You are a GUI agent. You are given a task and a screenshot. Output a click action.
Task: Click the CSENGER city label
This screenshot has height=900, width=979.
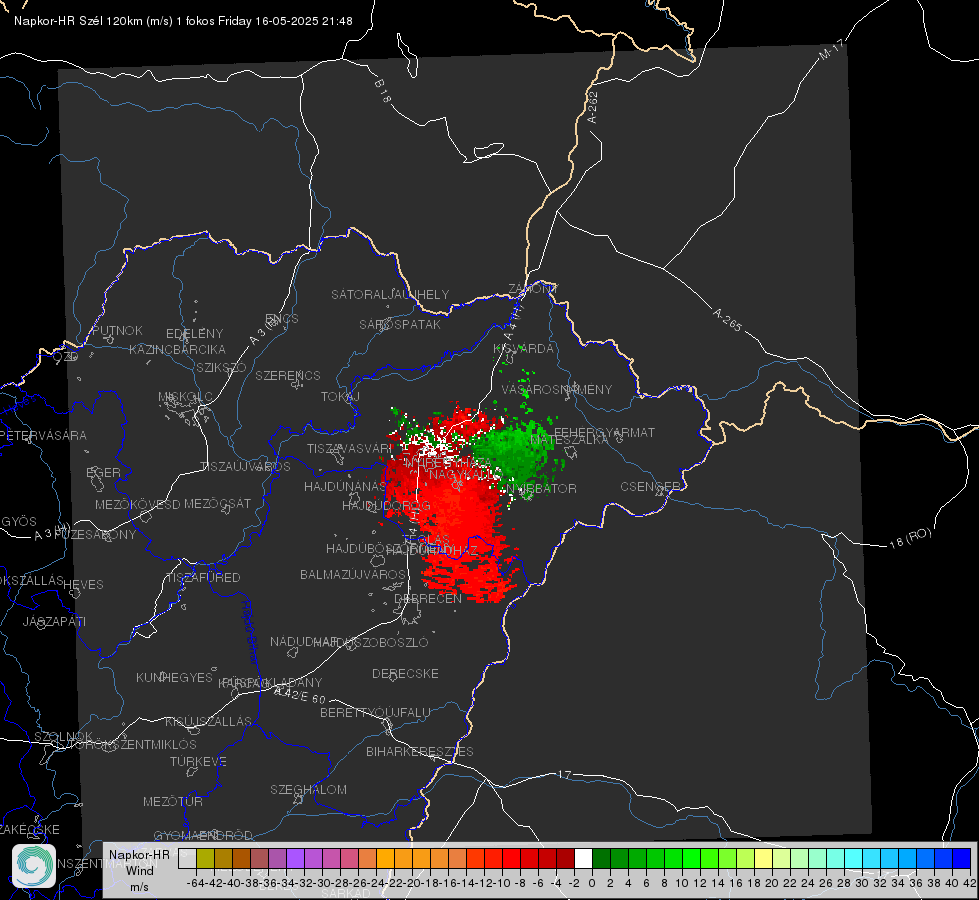coord(650,487)
